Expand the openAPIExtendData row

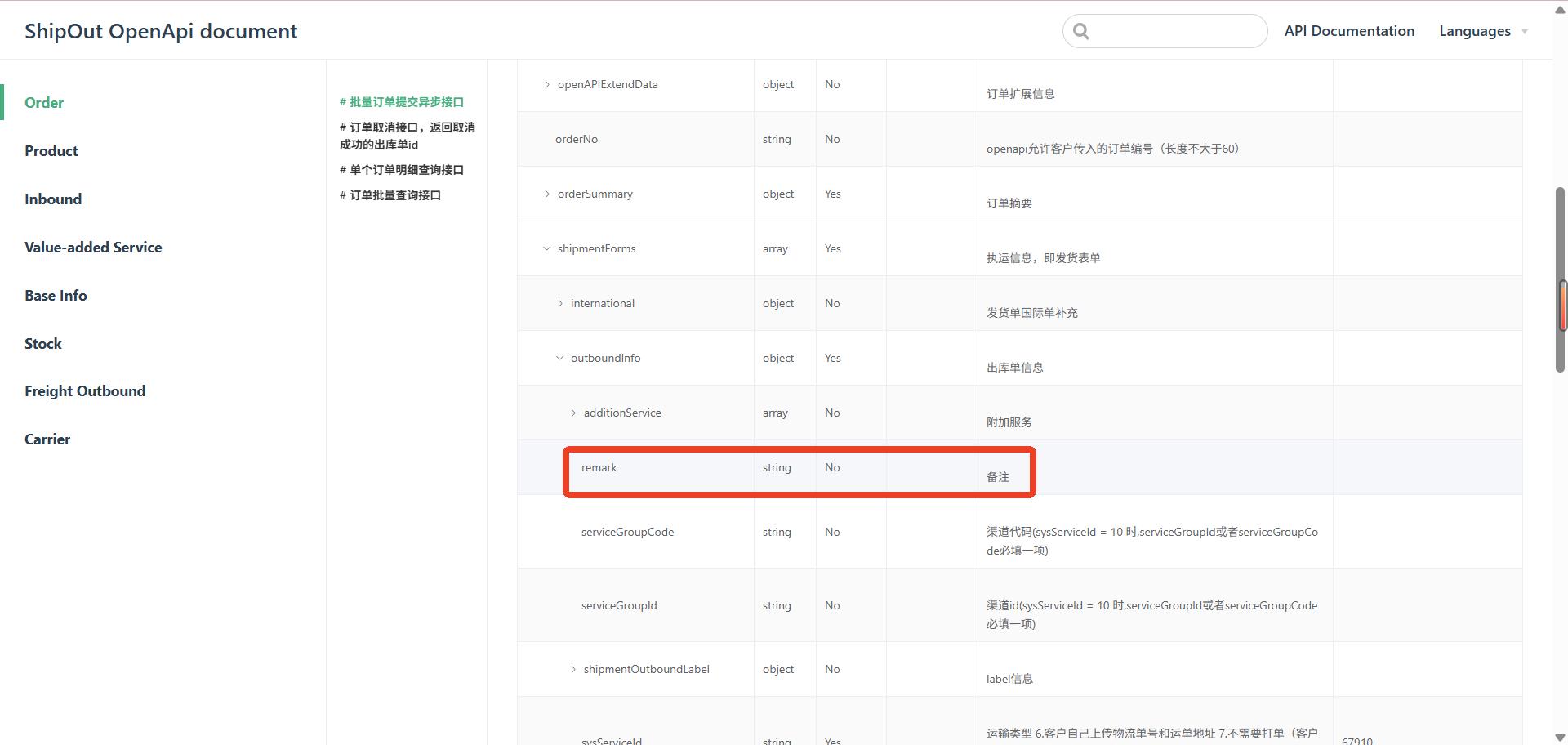(547, 85)
